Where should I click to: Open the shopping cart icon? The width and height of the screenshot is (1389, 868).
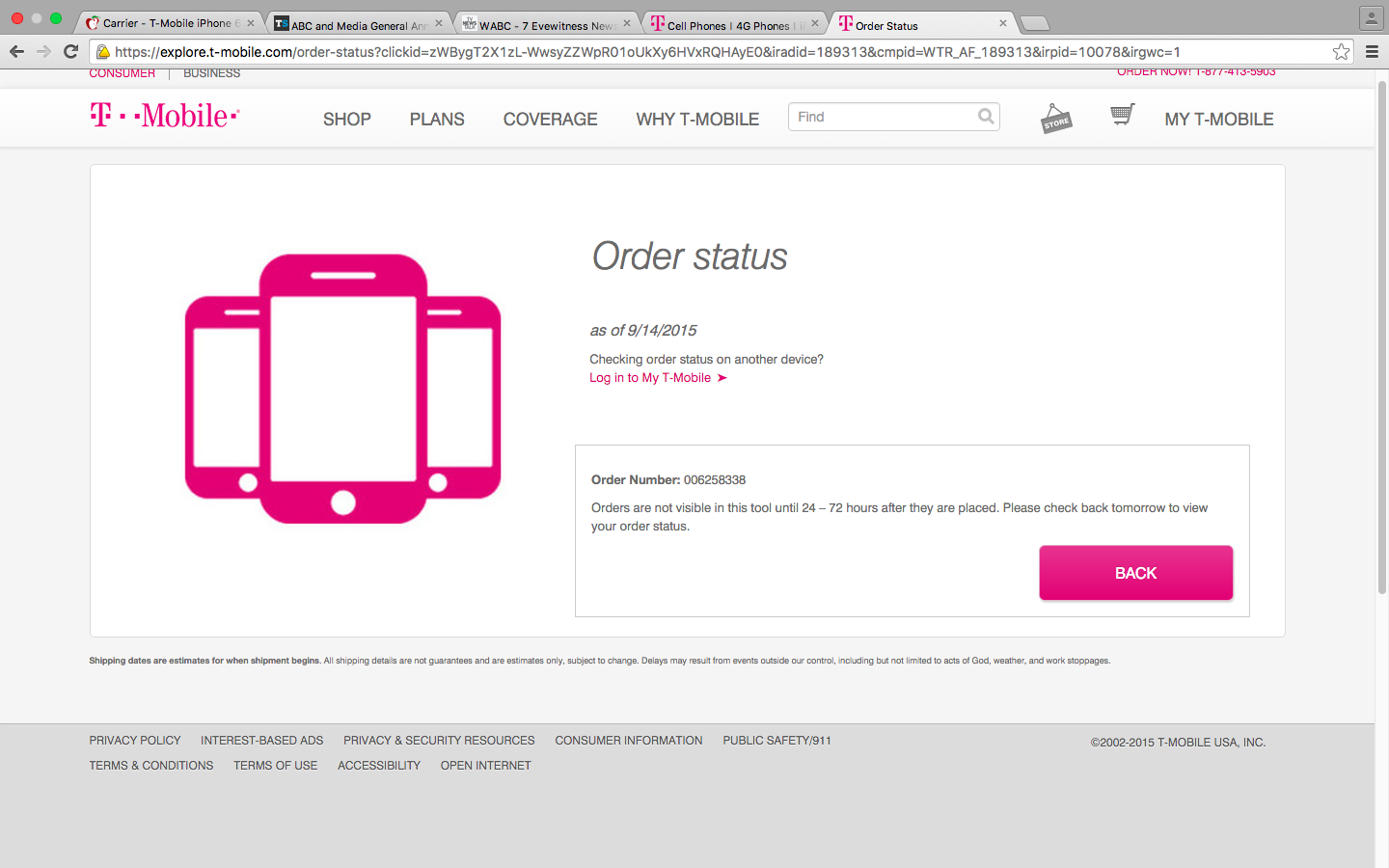[1122, 116]
